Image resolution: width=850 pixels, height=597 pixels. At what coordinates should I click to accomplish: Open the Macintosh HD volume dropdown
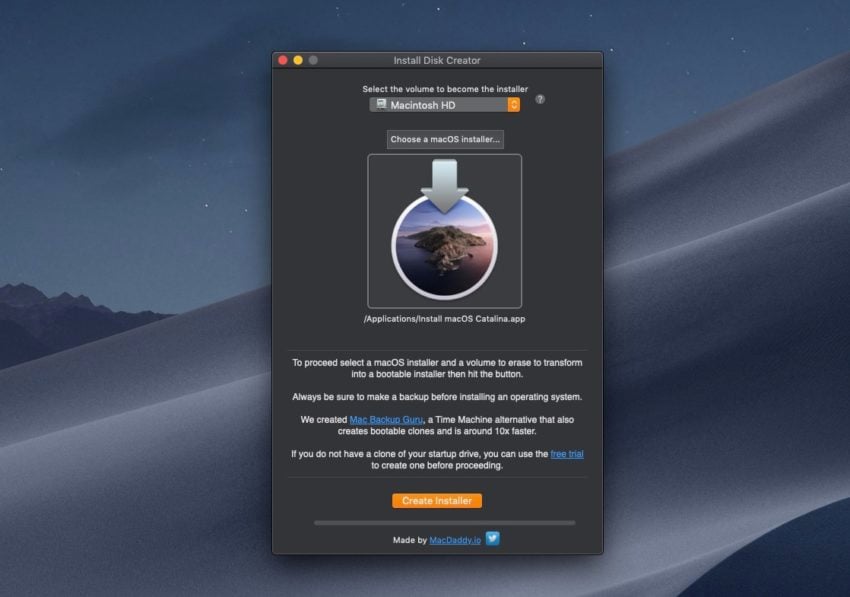pos(445,105)
